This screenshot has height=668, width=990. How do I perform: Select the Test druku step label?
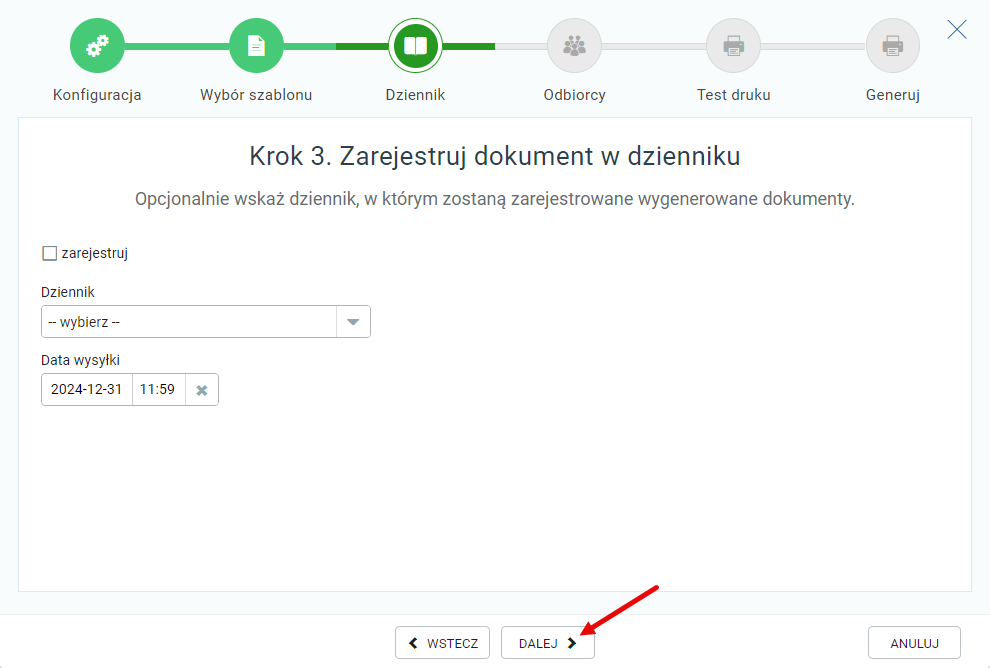click(734, 95)
